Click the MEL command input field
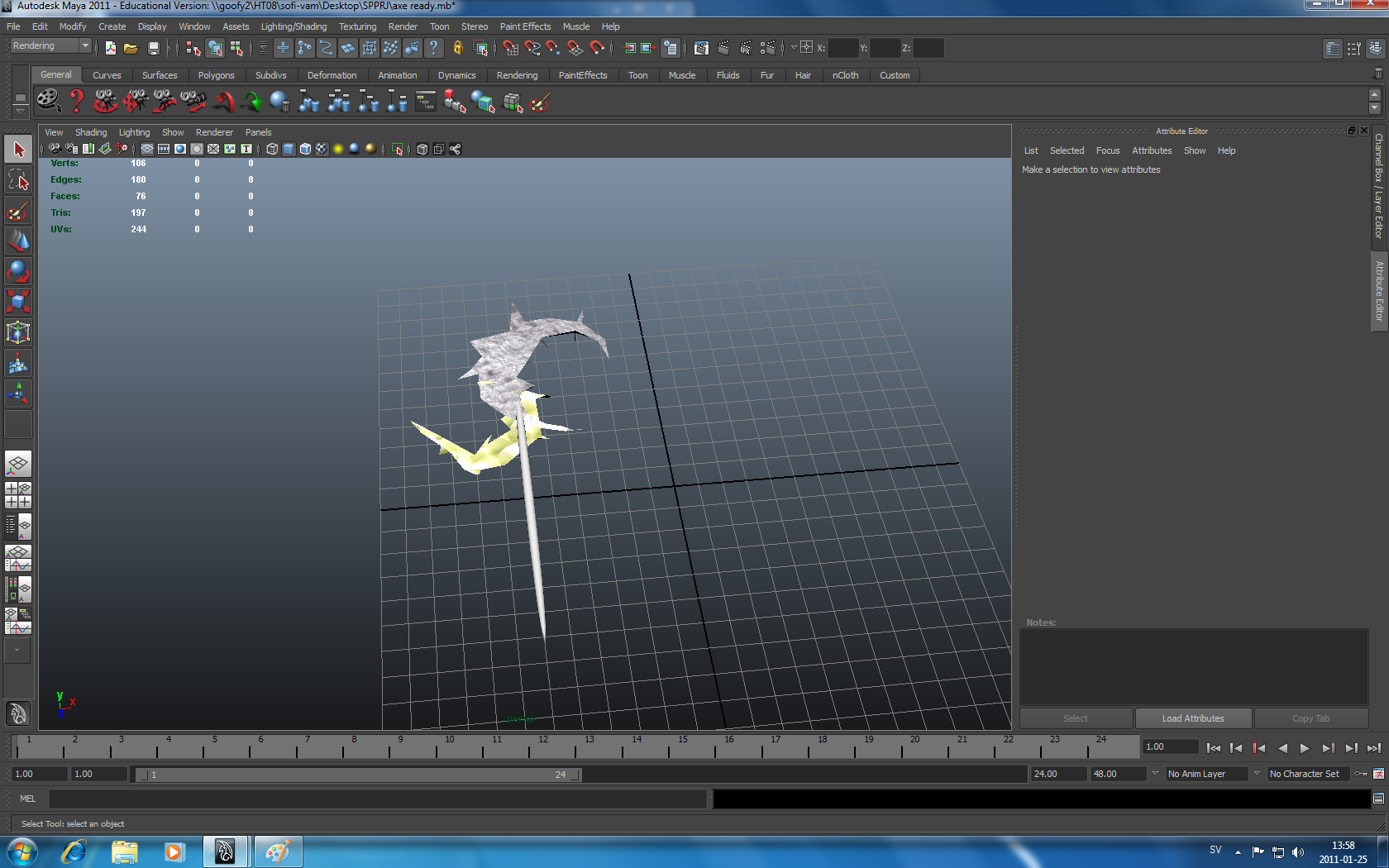Viewport: 1389px width, 868px height. click(x=378, y=799)
